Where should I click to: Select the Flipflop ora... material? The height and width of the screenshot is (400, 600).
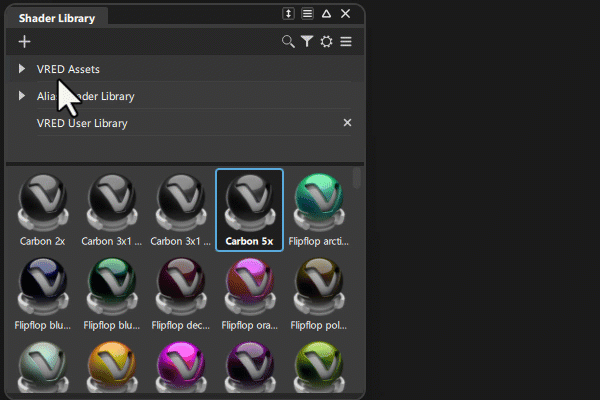(249, 286)
